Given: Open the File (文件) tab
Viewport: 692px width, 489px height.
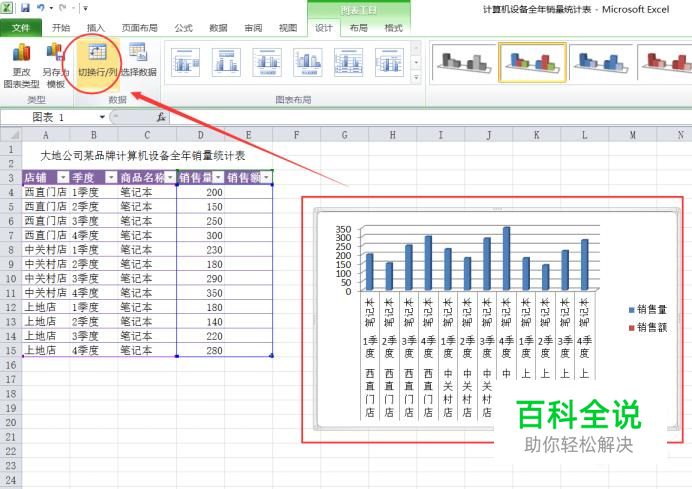Looking at the screenshot, I should point(21,28).
